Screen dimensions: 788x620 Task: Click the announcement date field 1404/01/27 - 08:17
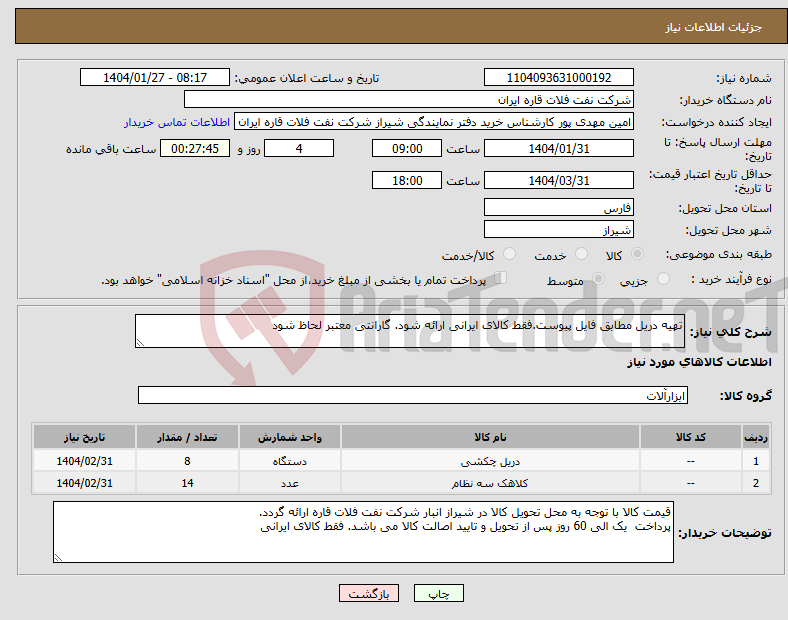point(155,78)
